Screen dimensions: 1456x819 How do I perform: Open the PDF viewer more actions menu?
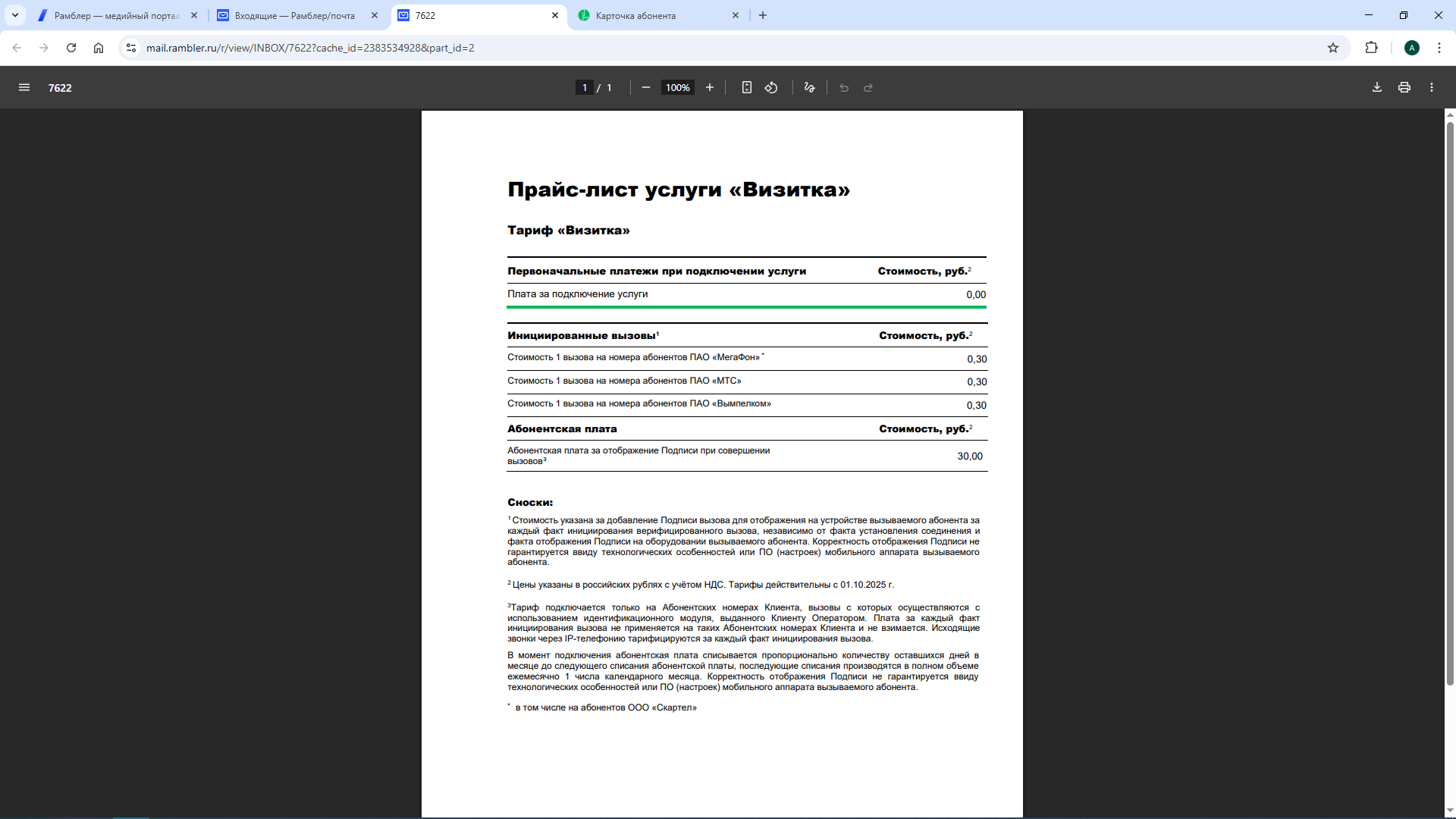click(1432, 88)
